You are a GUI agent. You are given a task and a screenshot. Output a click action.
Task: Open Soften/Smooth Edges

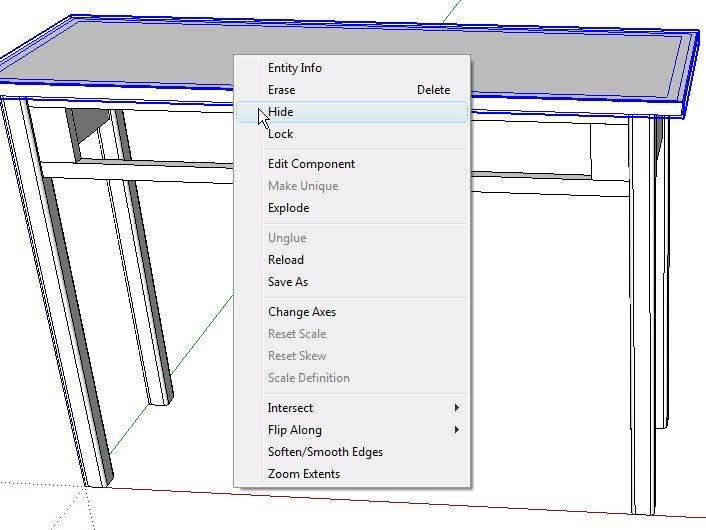pos(352,452)
